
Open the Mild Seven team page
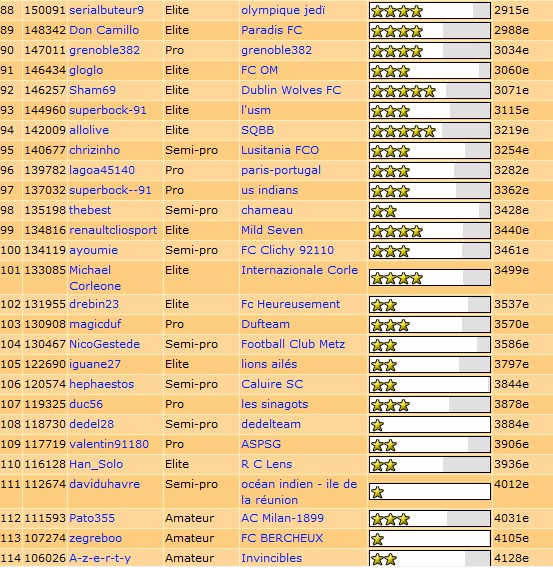click(272, 230)
